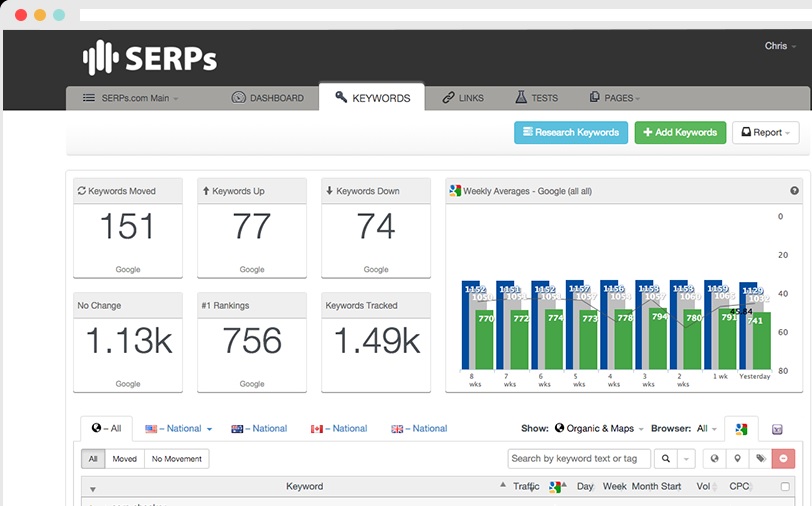Select the UK flag National tab
This screenshot has height=506, width=812.
(419, 428)
